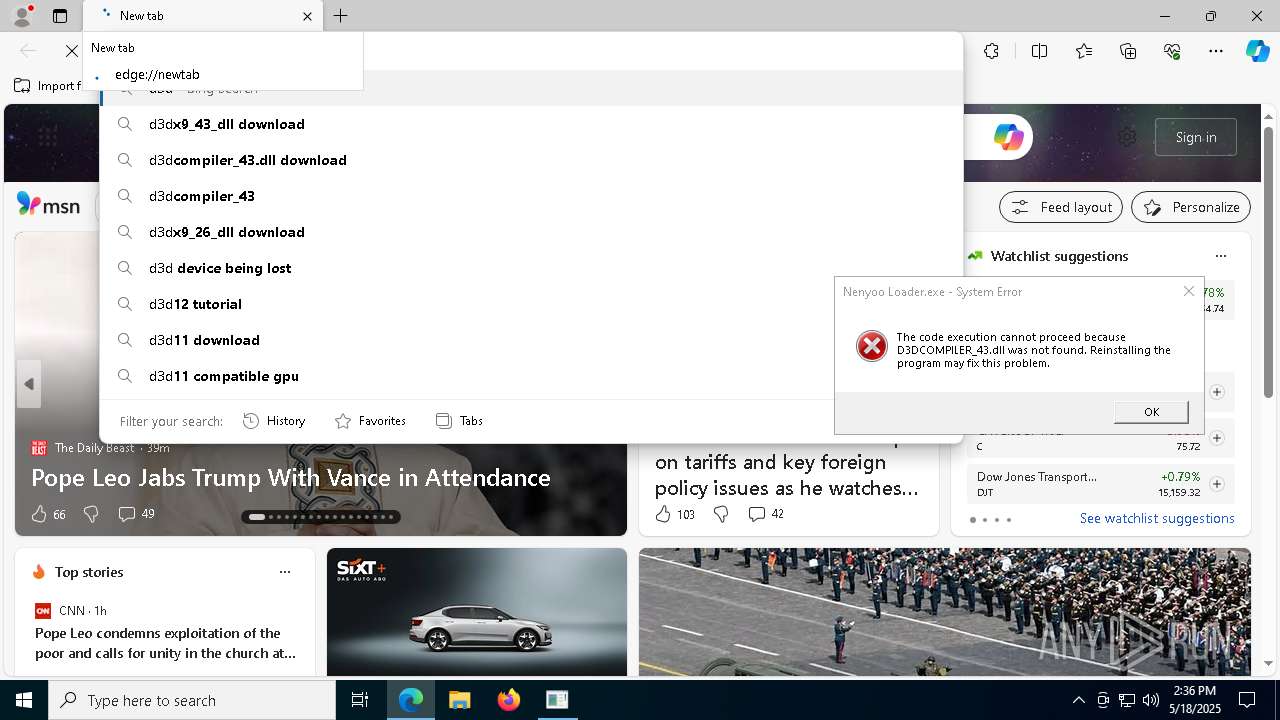The width and height of the screenshot is (1280, 720).
Task: Open See watchlist suggestions link
Action: pos(1157,518)
